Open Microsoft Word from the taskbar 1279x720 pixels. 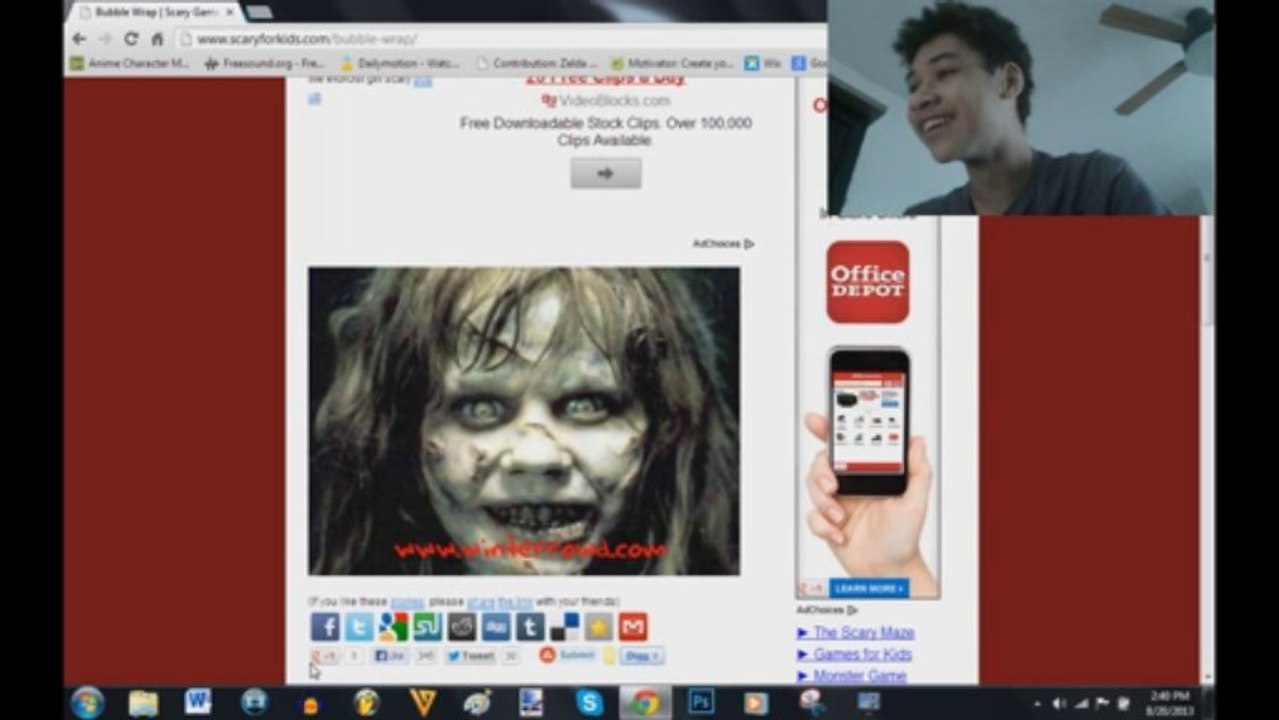pyautogui.click(x=198, y=702)
